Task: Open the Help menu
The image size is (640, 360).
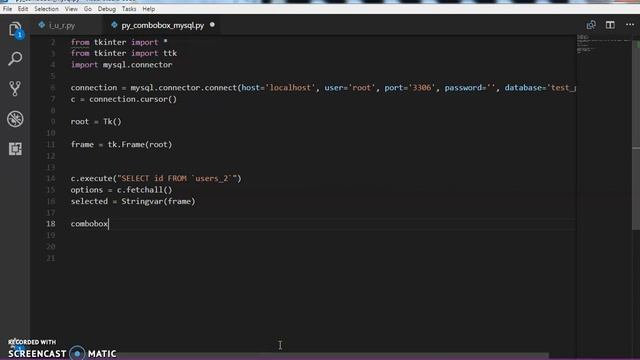Action: click(149, 9)
